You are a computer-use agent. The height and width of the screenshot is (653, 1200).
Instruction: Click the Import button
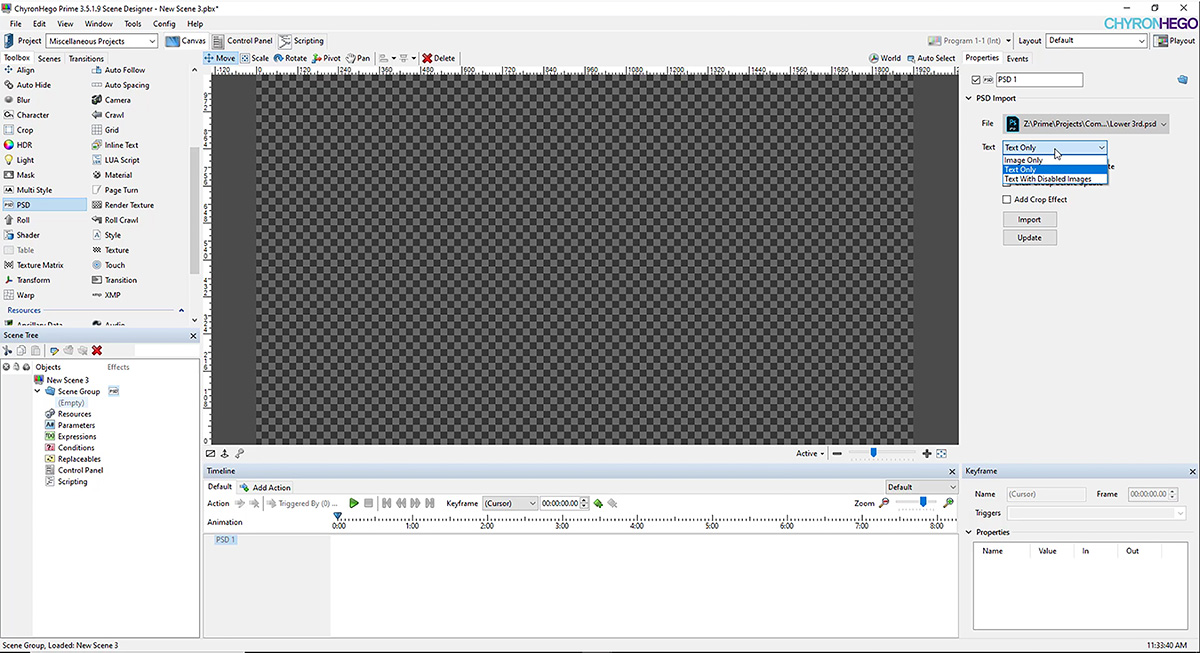click(1029, 219)
